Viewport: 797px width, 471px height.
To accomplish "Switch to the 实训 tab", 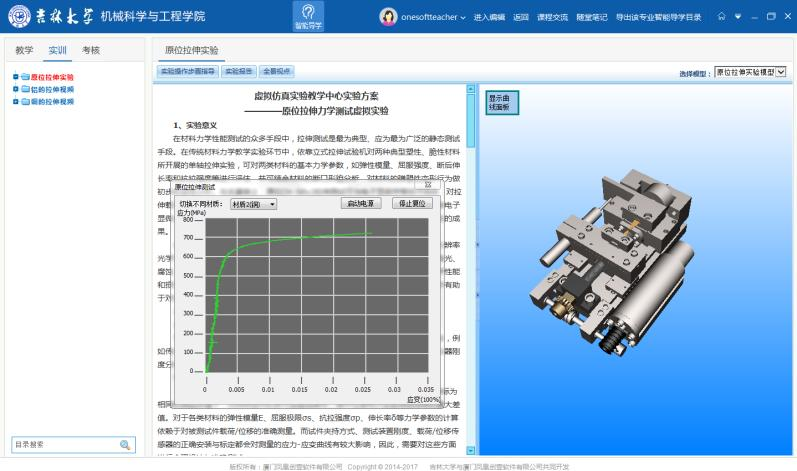I will 57,50.
